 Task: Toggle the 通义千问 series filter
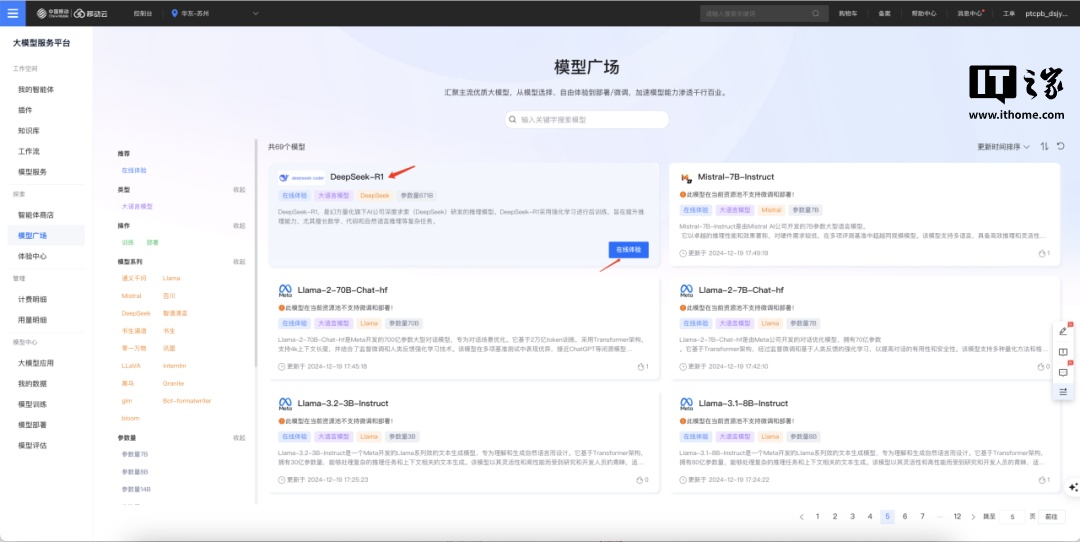(x=134, y=278)
